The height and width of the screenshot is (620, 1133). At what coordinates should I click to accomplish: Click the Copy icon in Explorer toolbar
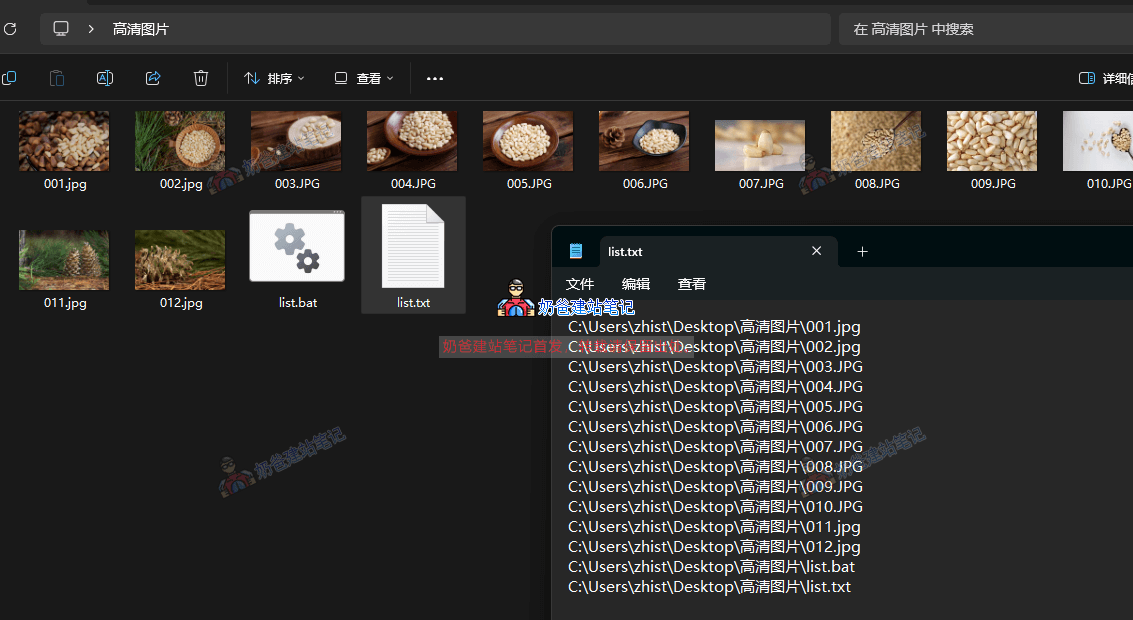[9, 78]
